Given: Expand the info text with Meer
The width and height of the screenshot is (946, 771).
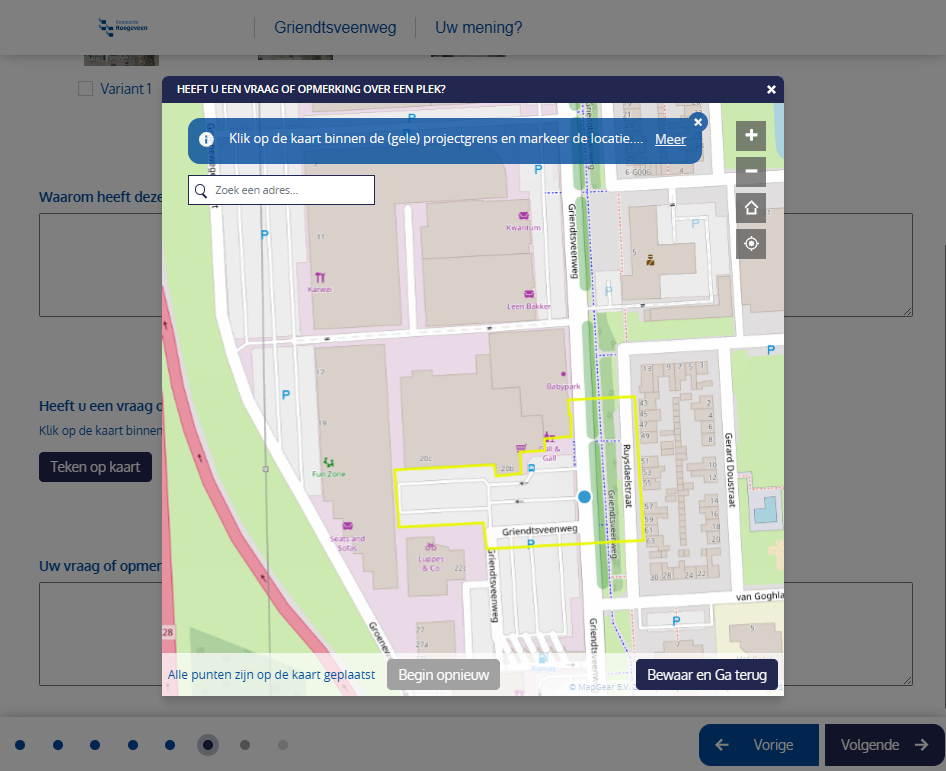Looking at the screenshot, I should tap(670, 139).
